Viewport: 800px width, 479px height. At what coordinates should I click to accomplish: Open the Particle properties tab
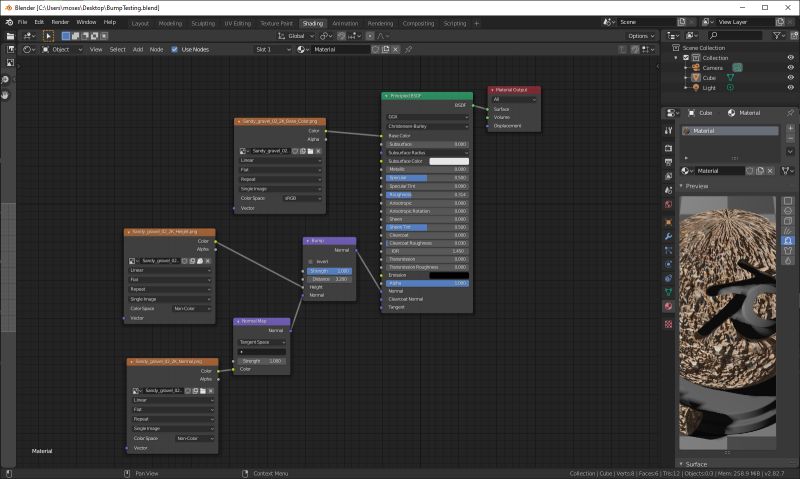pyautogui.click(x=668, y=250)
